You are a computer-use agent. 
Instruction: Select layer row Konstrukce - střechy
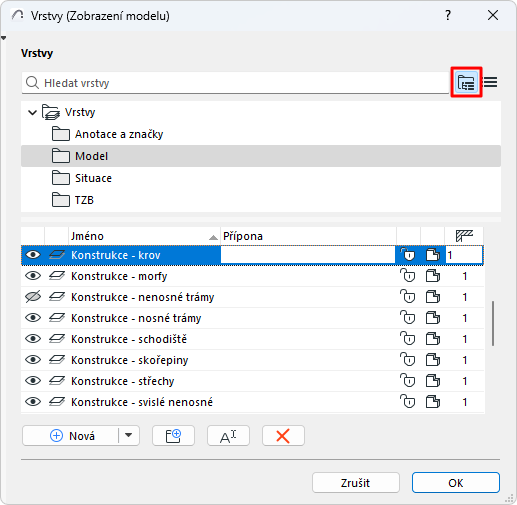pos(252,381)
